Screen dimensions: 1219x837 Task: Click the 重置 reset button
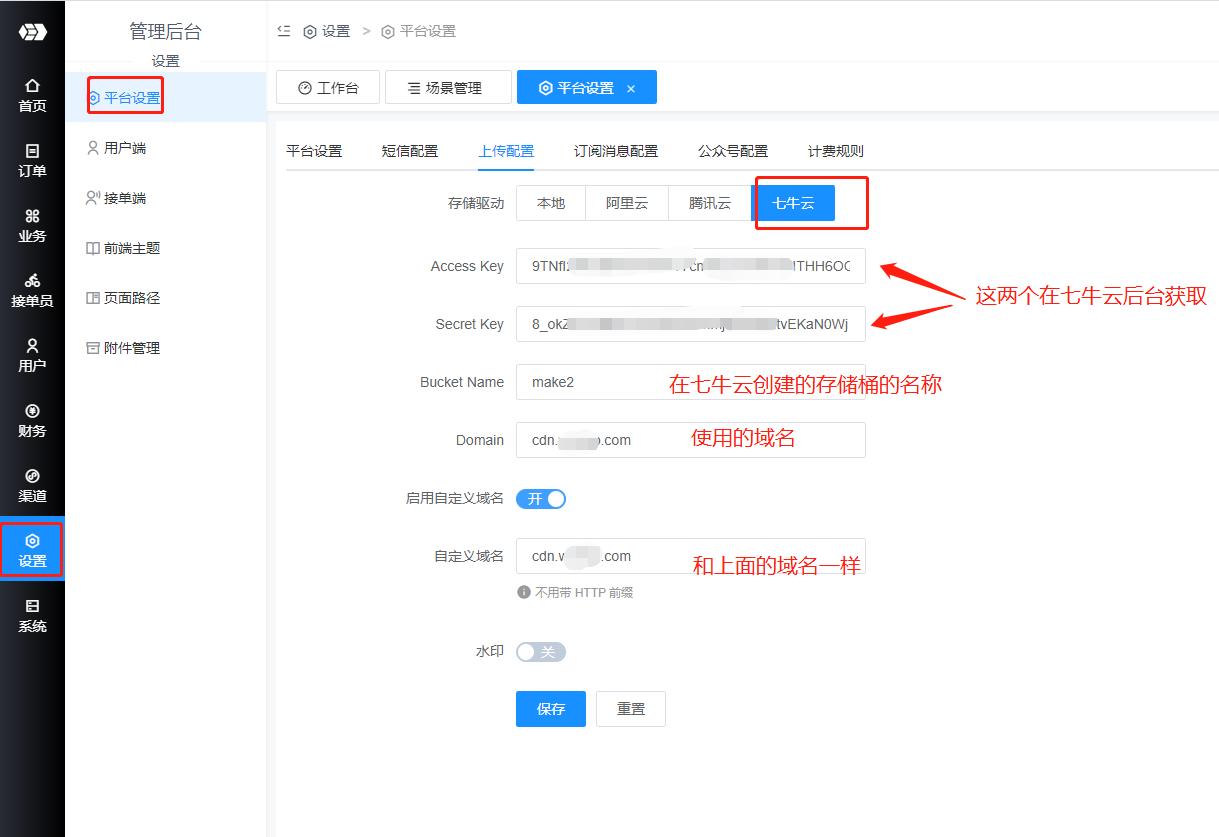click(631, 709)
